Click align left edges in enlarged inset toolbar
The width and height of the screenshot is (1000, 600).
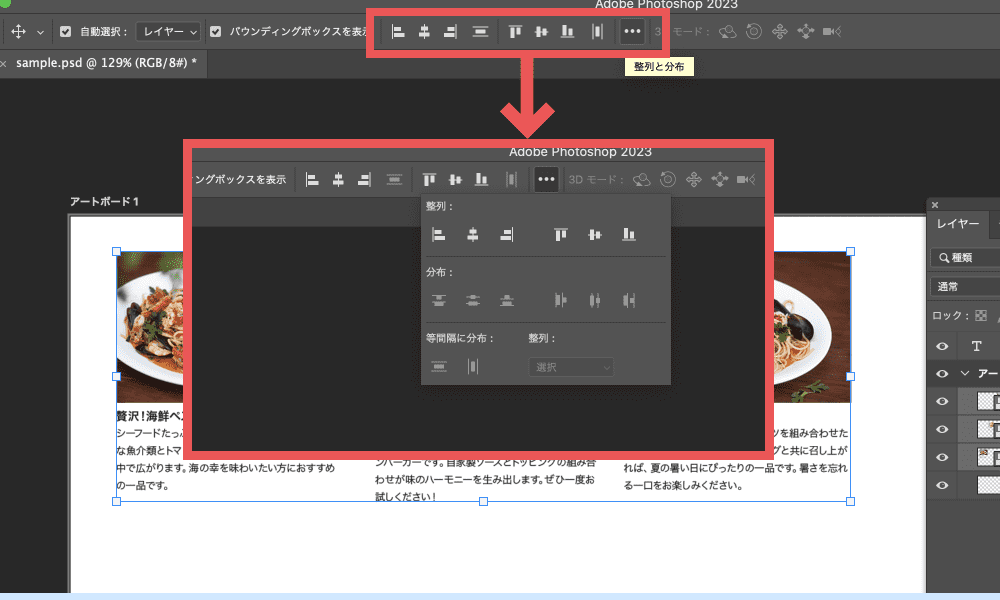[312, 180]
